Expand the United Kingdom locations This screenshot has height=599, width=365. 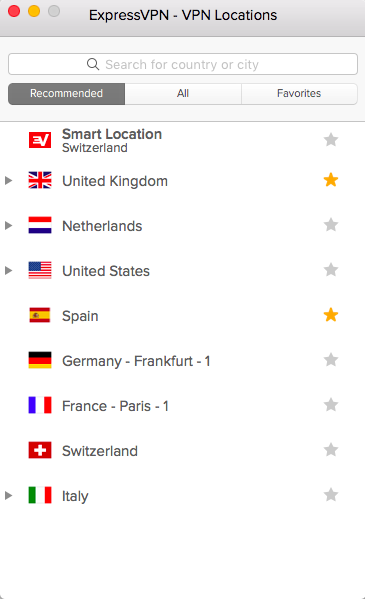pos(8,180)
